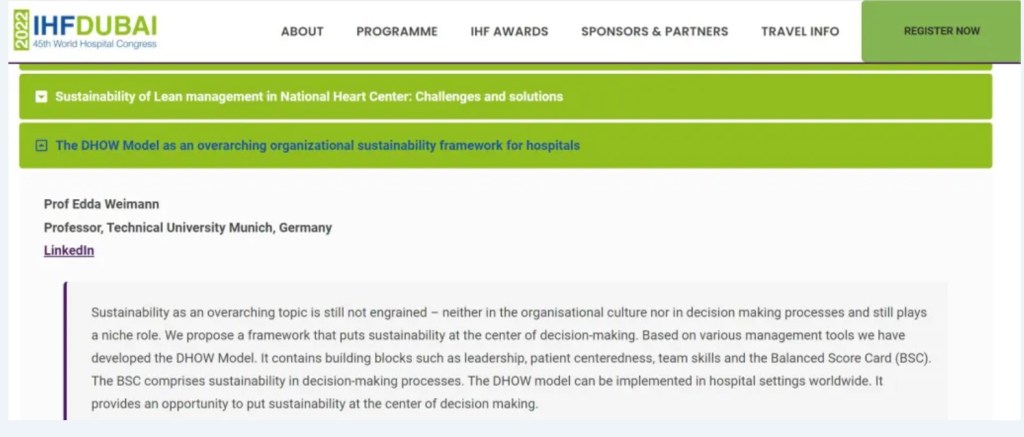Click the 2022 year badge in logo

[x=20, y=31]
